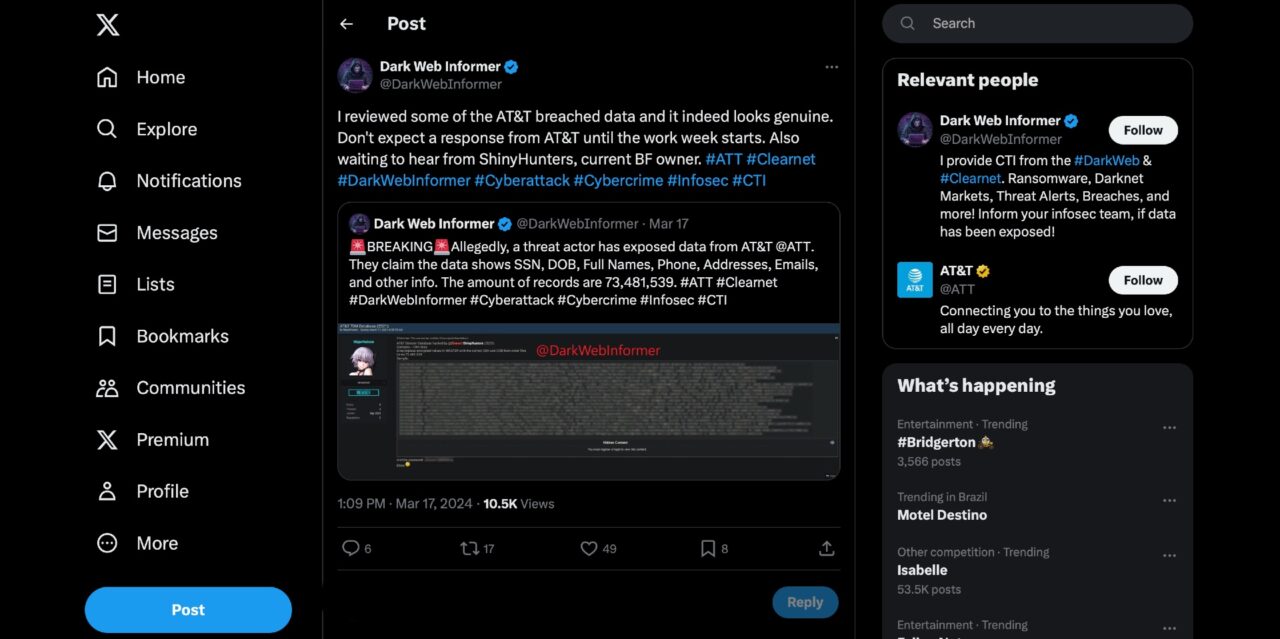Image resolution: width=1280 pixels, height=639 pixels.
Task: Repost using the retweet icon
Action: tap(469, 548)
